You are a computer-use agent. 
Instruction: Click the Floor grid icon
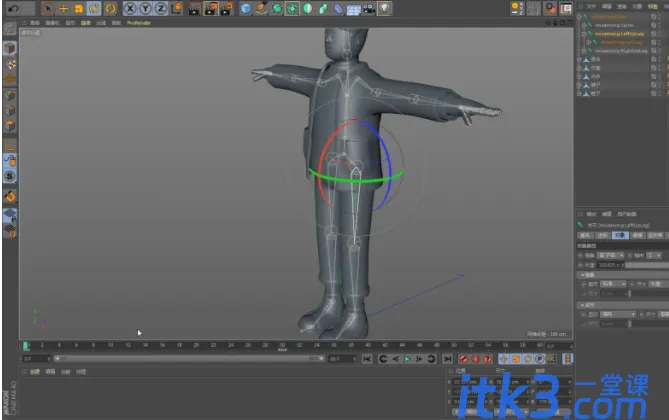tap(354, 9)
